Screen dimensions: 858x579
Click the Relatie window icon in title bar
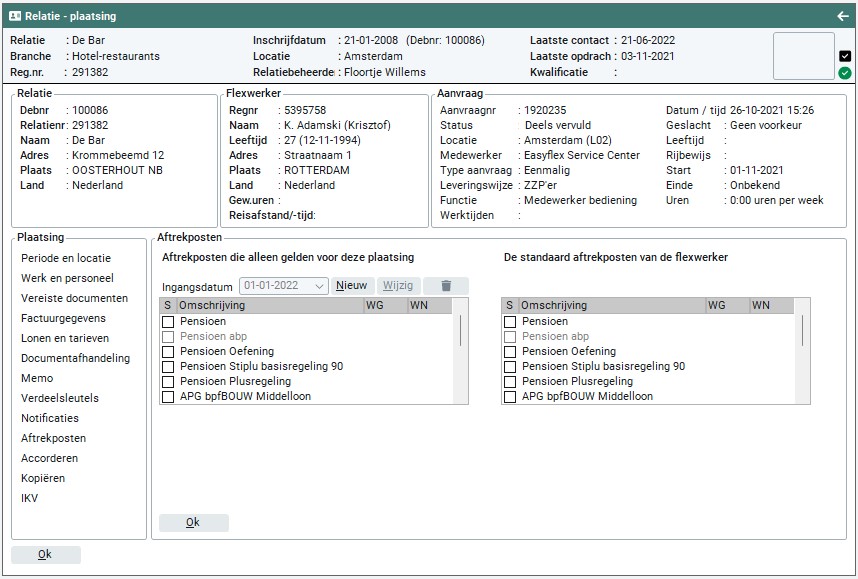15,16
